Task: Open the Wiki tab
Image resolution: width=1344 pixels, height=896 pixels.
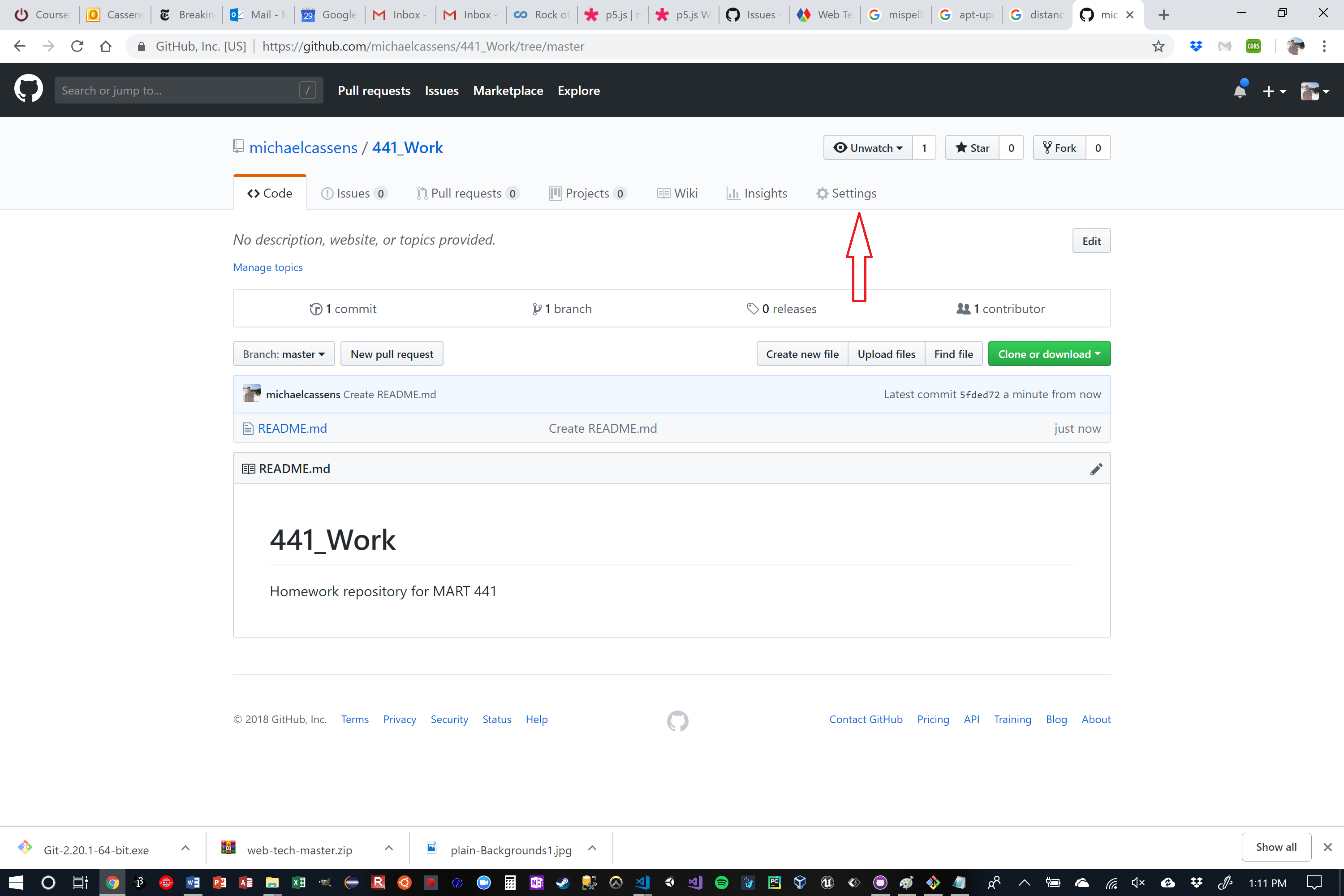Action: (677, 193)
